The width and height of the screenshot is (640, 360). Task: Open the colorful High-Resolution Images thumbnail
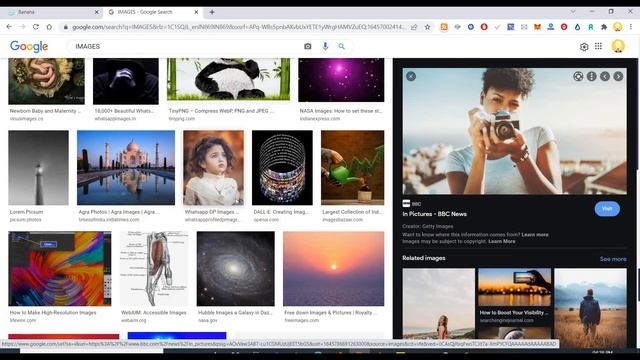tap(60, 269)
